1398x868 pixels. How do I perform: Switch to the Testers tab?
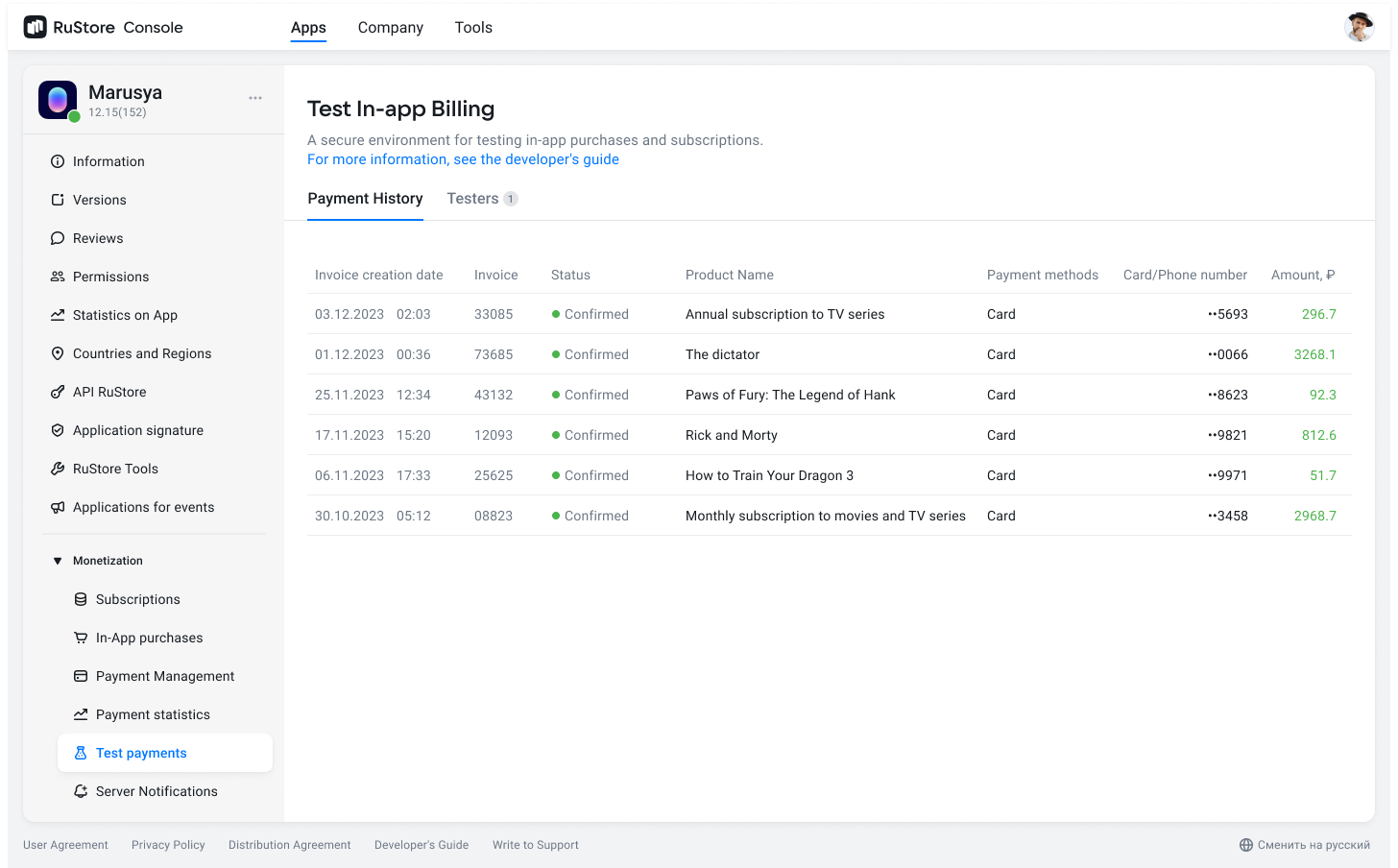pyautogui.click(x=482, y=199)
